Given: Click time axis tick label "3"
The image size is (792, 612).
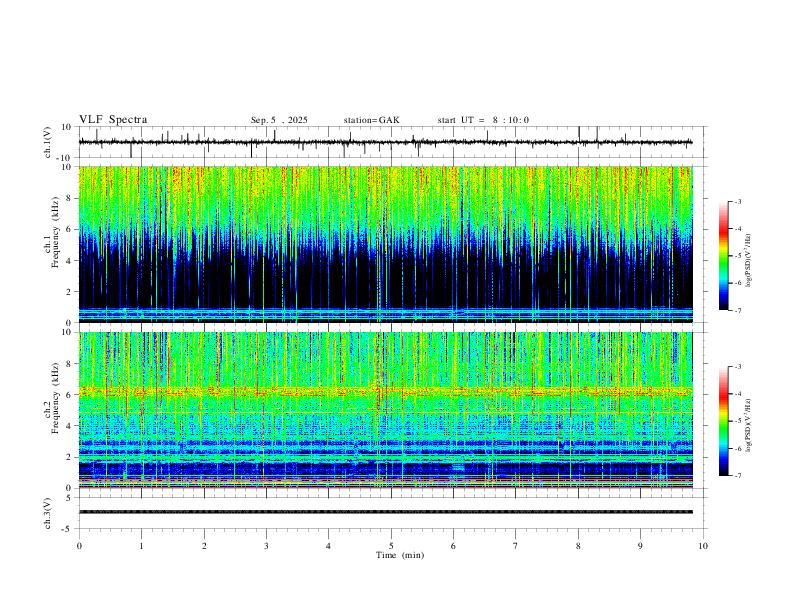Looking at the screenshot, I should pos(266,546).
